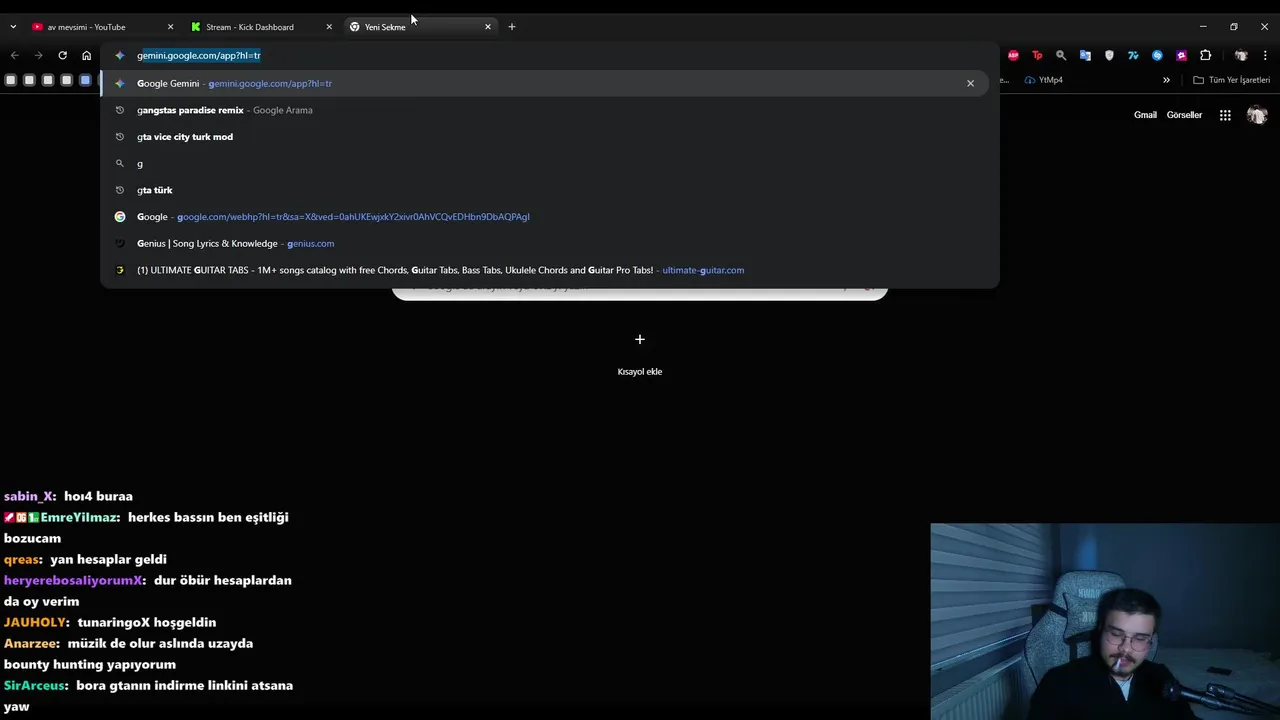Close the Yeni Sekme tab
The width and height of the screenshot is (1280, 720).
pos(488,27)
